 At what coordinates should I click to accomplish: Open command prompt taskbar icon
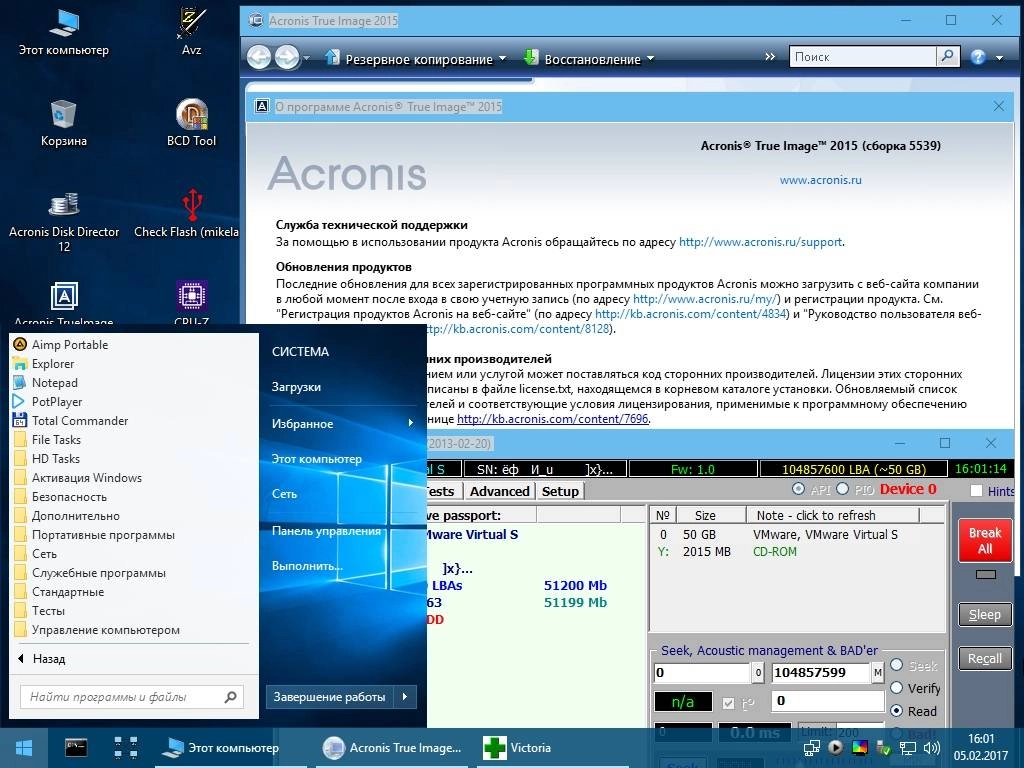click(76, 748)
